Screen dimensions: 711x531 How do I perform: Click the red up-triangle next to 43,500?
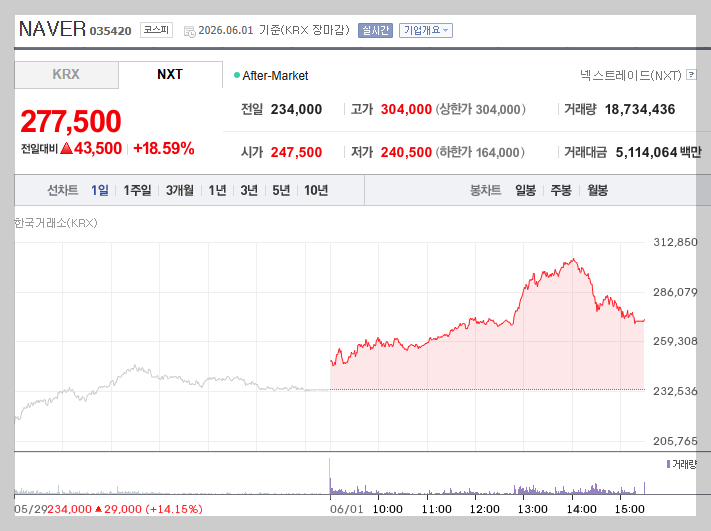tap(66, 148)
